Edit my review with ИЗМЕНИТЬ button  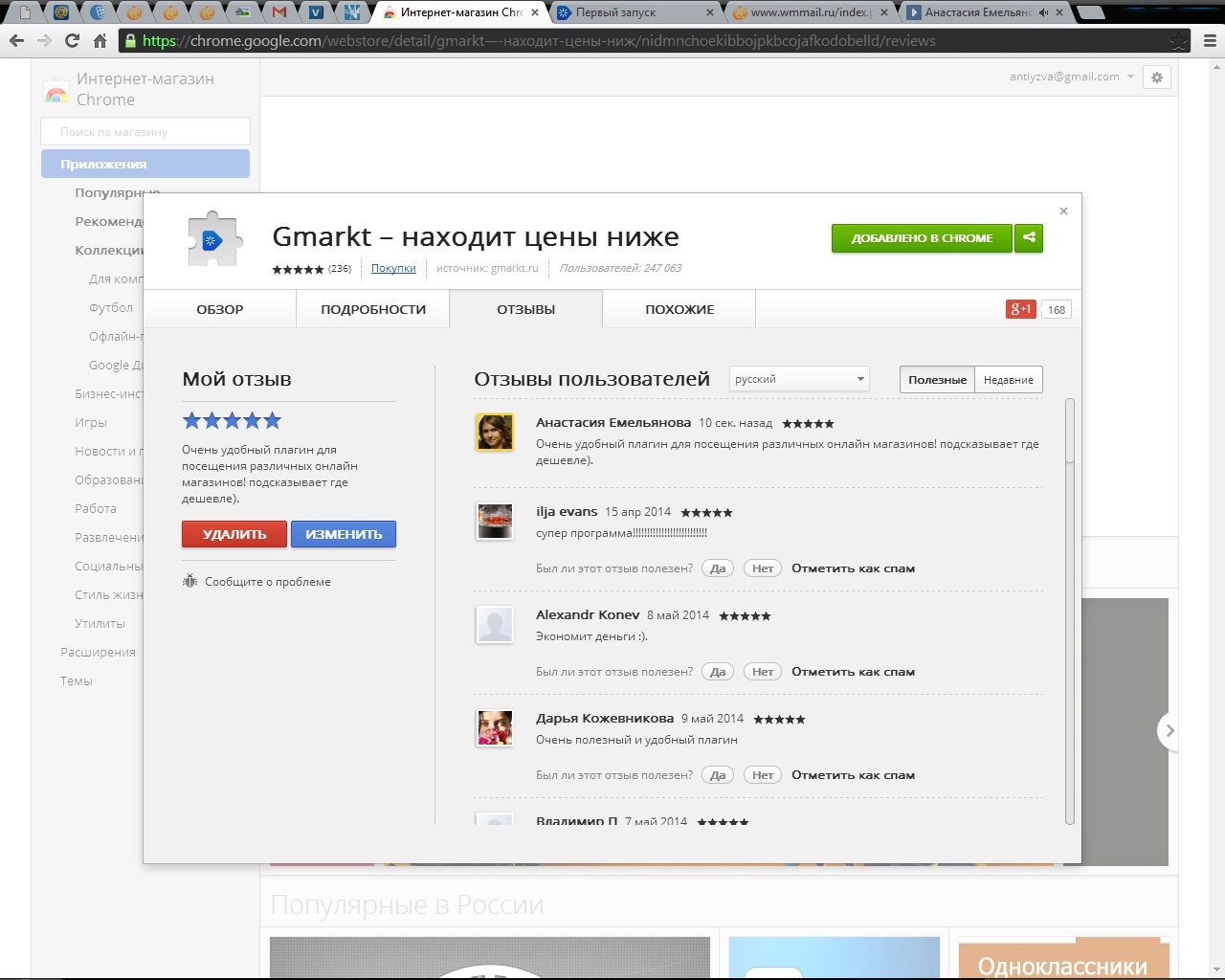coord(344,534)
